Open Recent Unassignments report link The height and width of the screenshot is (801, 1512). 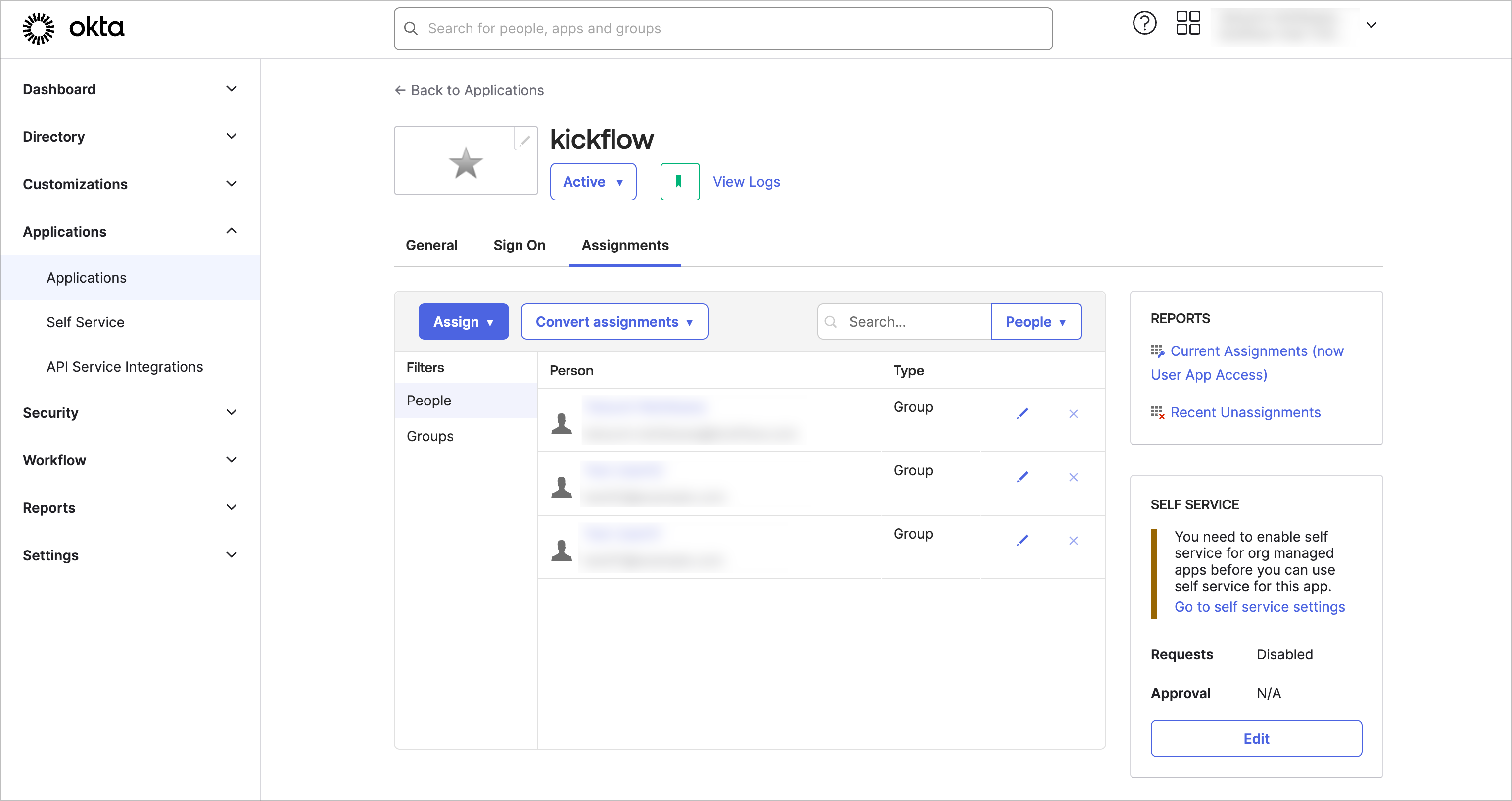pyautogui.click(x=1245, y=413)
